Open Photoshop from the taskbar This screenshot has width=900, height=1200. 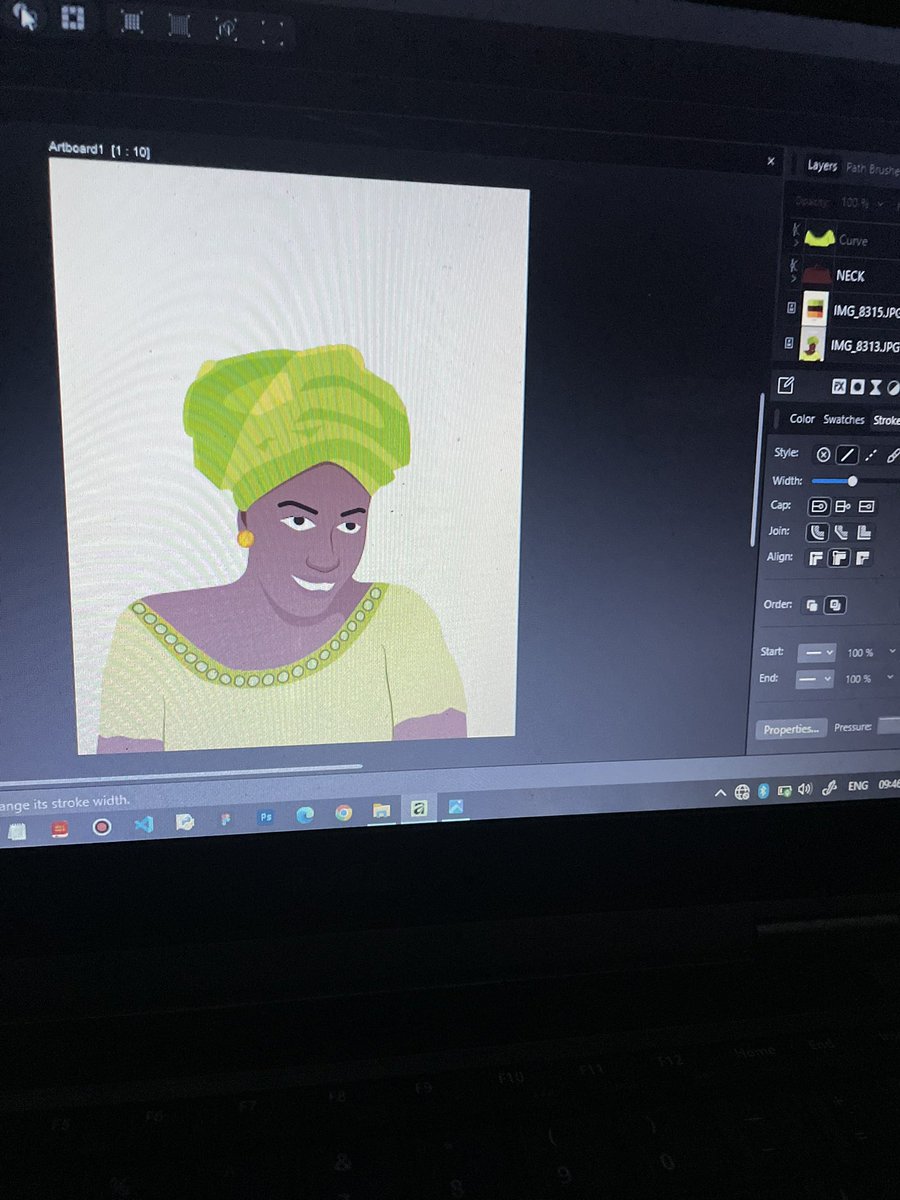266,816
